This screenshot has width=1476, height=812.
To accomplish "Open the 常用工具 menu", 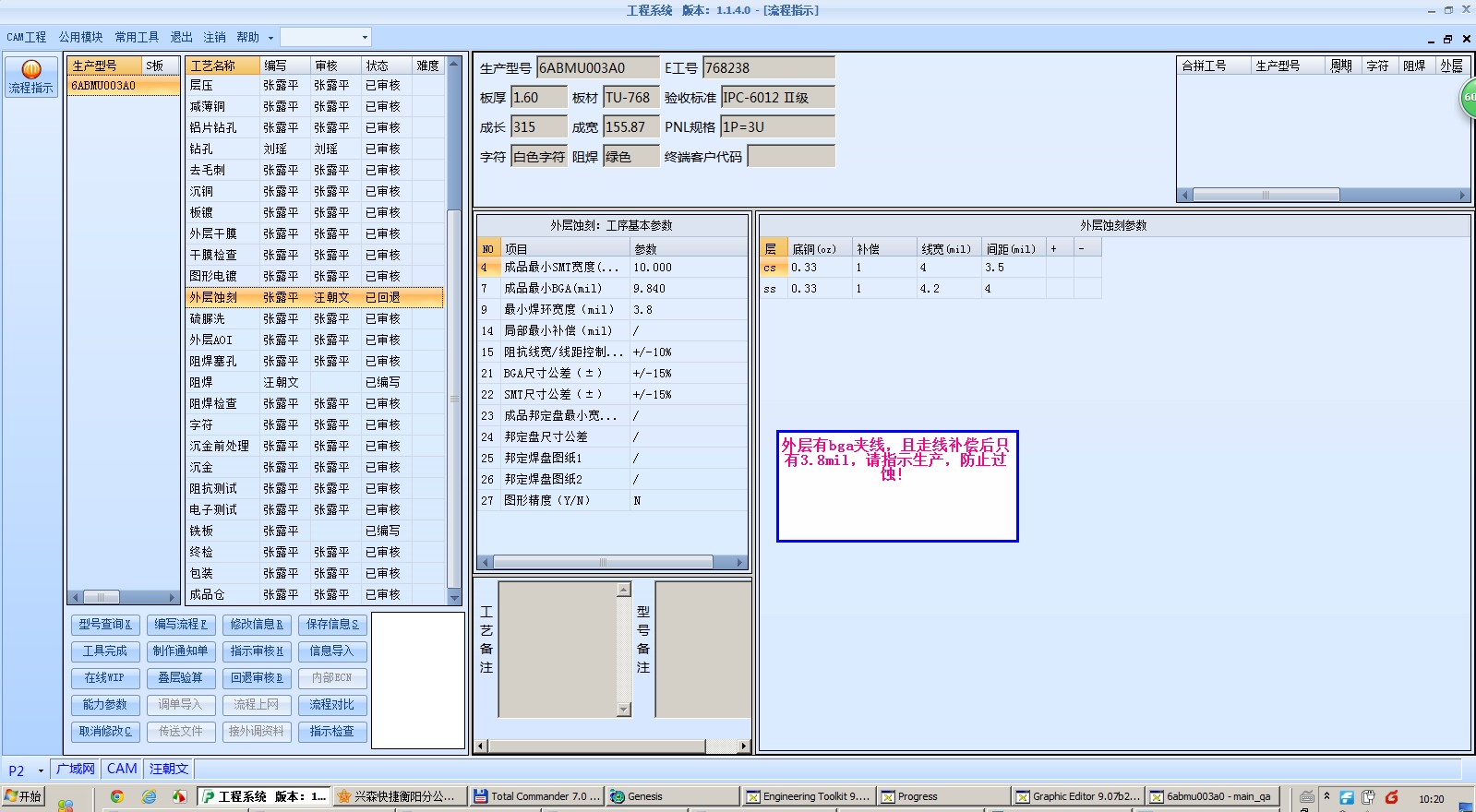I will 137,37.
